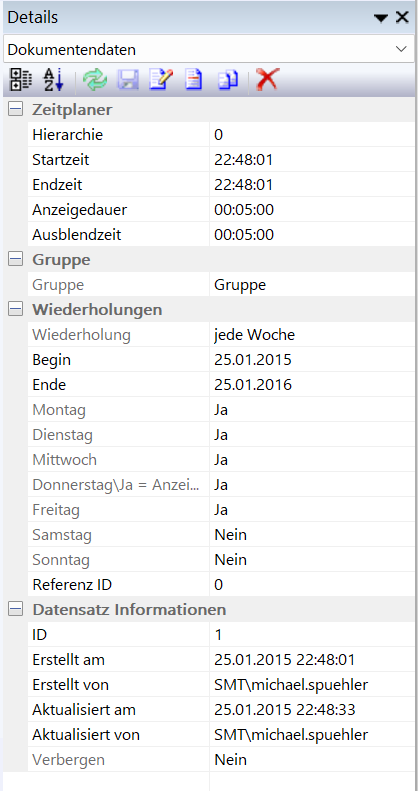Click the copy documents icon
This screenshot has width=418, height=791.
(x=228, y=80)
